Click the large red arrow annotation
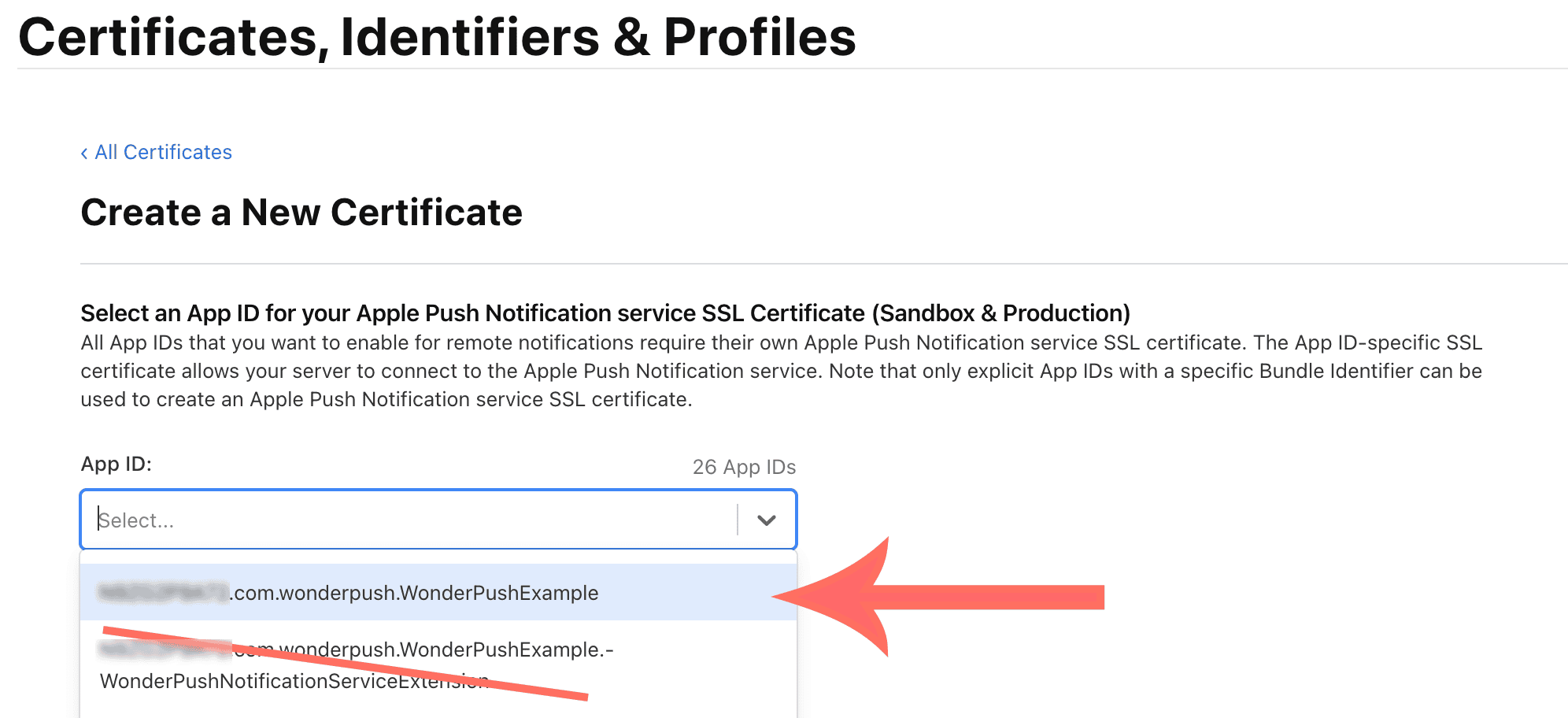This screenshot has width=1568, height=718. [945, 597]
